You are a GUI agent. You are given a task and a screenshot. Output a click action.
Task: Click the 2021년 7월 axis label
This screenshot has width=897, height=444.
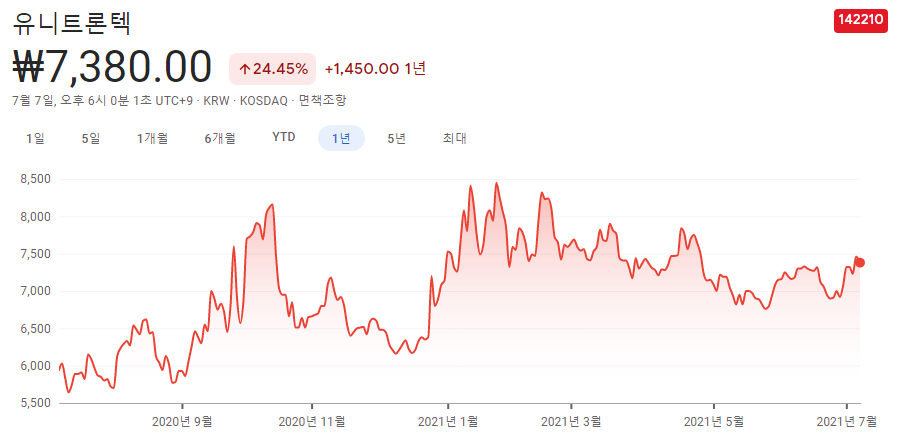(x=847, y=422)
